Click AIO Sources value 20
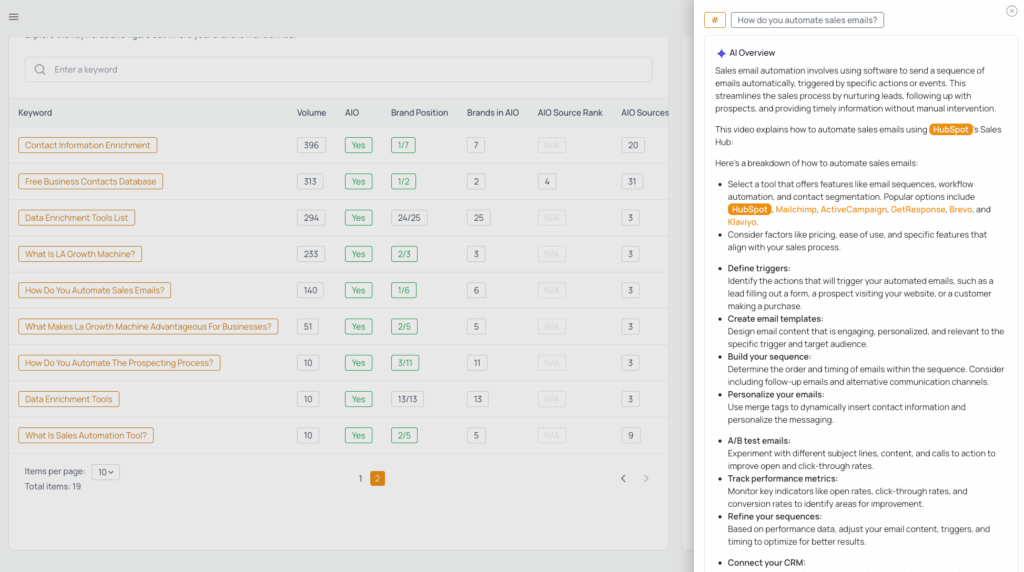Viewport: 1024px width, 572px height. 633,146
